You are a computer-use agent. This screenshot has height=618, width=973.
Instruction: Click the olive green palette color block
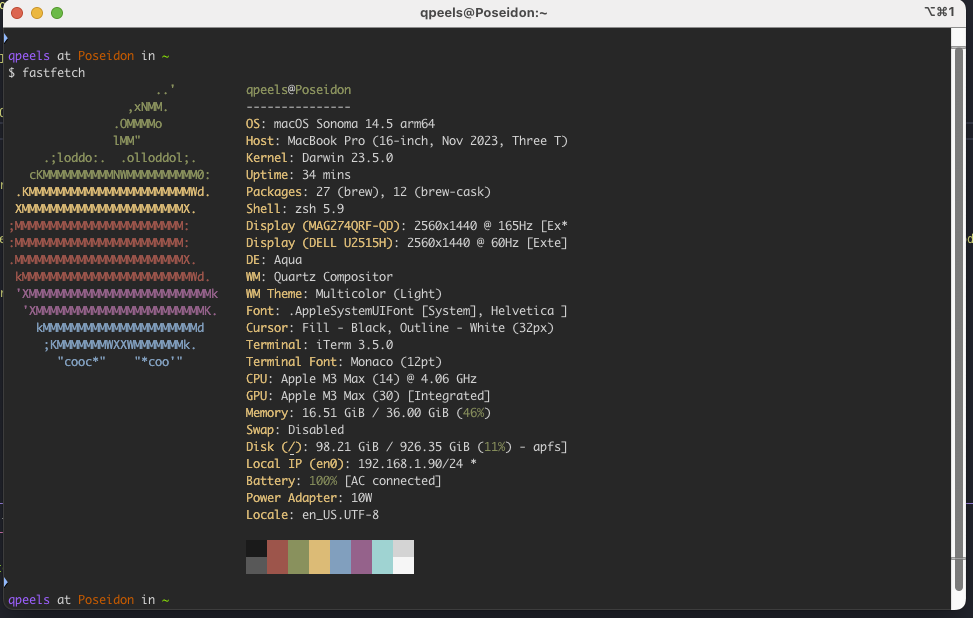click(x=298, y=556)
